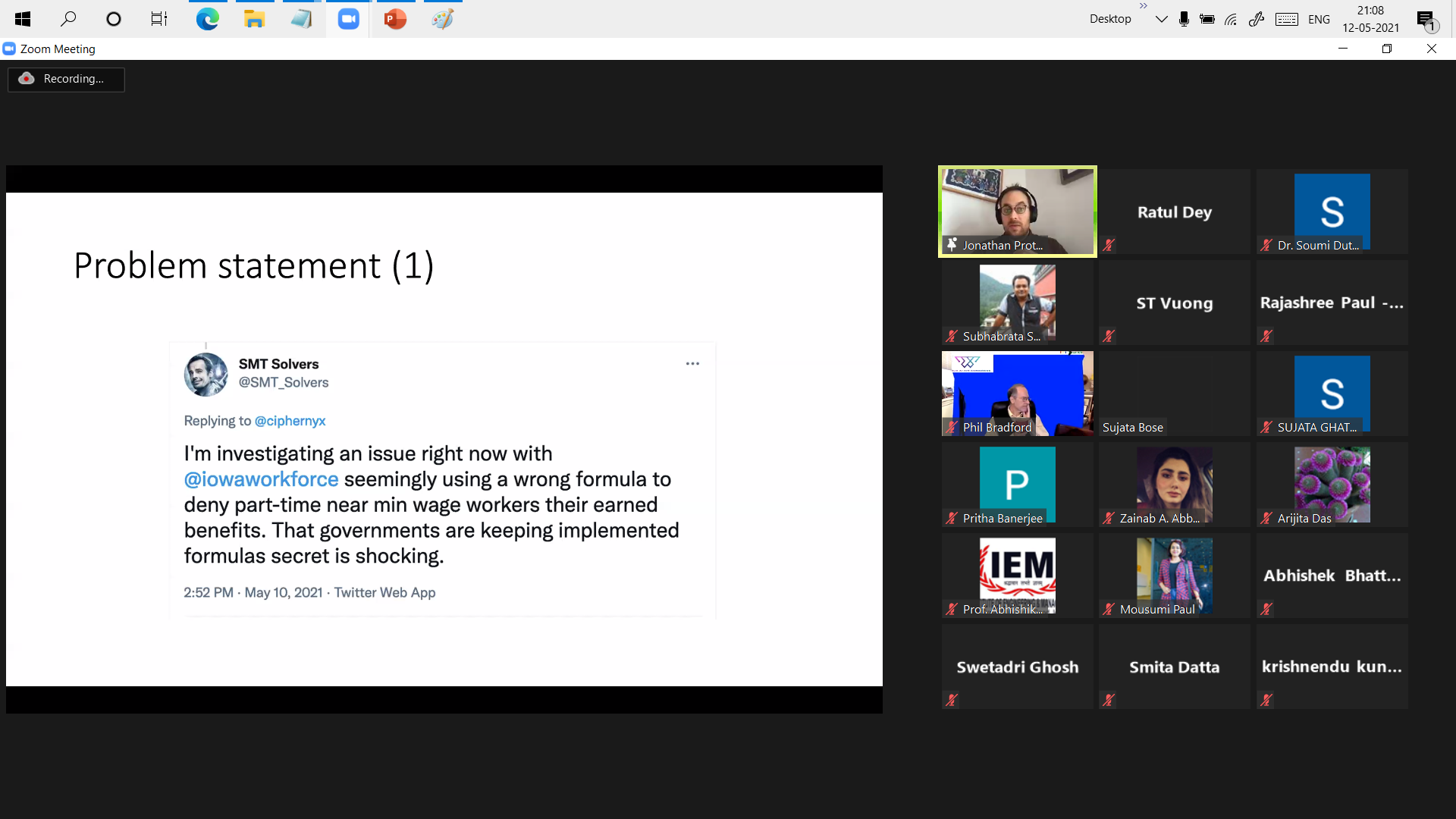Image resolution: width=1456 pixels, height=819 pixels.
Task: Select the Dr. Soumi Dut participant tile
Action: (1332, 212)
